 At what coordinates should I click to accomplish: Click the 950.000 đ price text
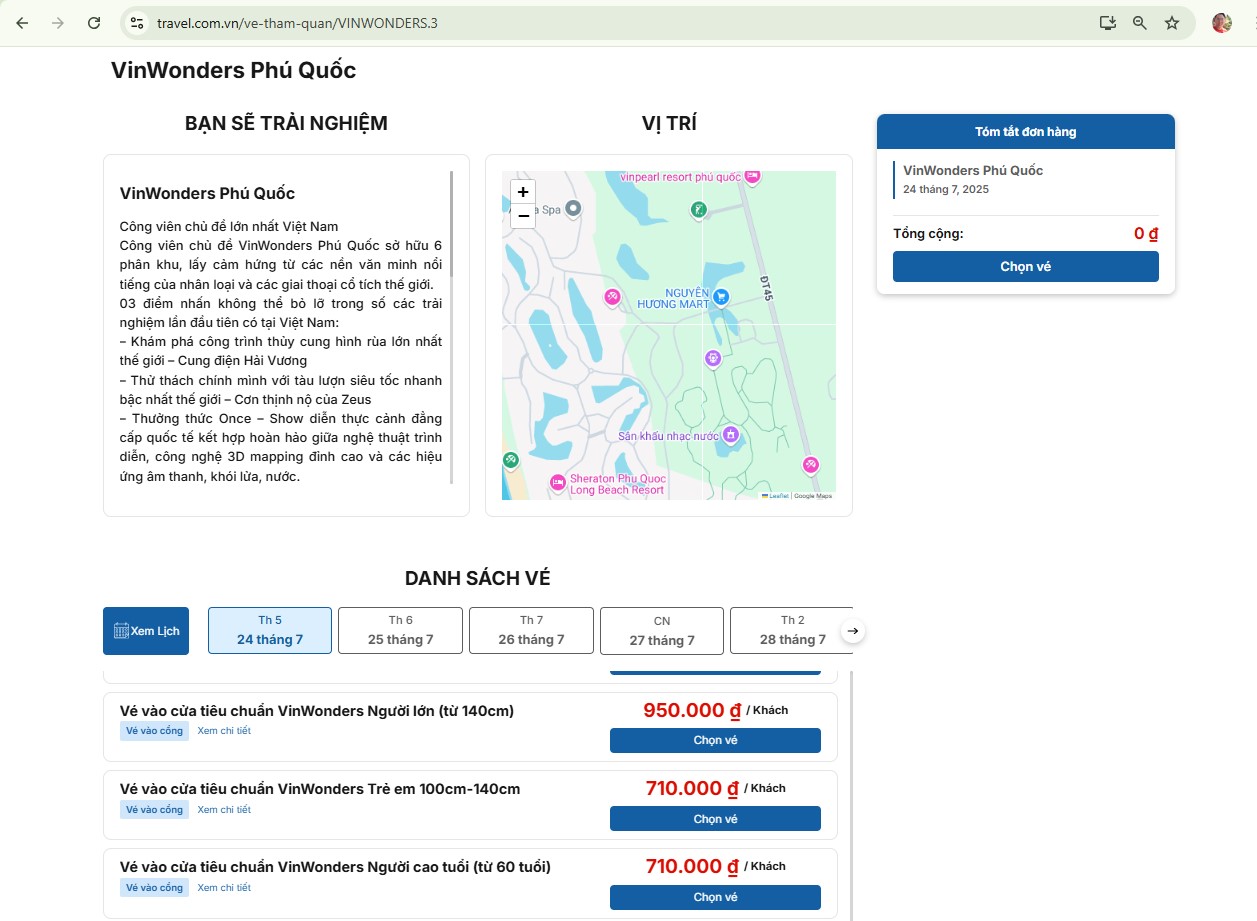[692, 711]
